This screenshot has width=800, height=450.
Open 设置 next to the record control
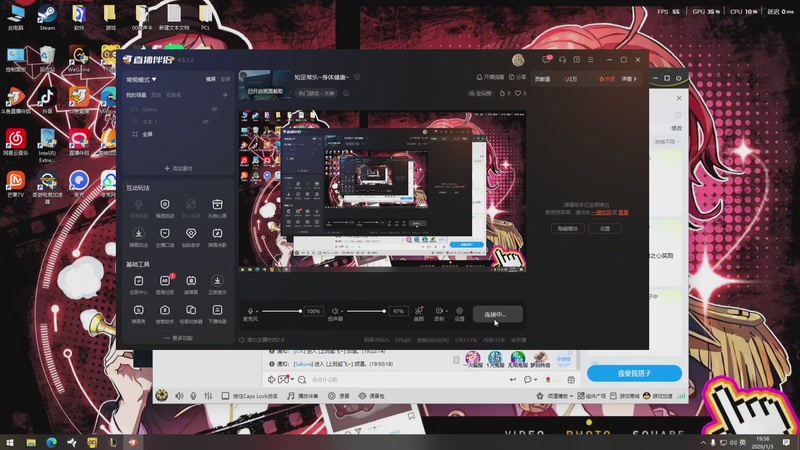460,313
